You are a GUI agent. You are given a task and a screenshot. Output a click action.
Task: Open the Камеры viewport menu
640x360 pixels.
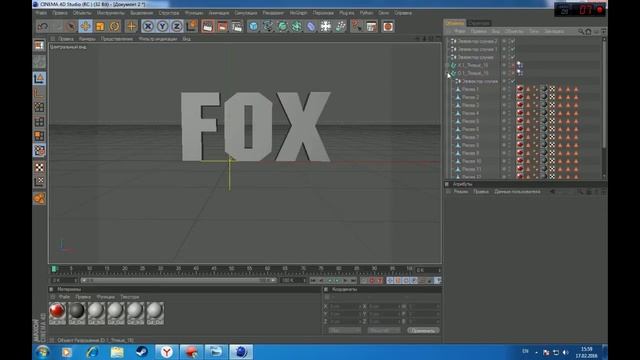point(87,39)
